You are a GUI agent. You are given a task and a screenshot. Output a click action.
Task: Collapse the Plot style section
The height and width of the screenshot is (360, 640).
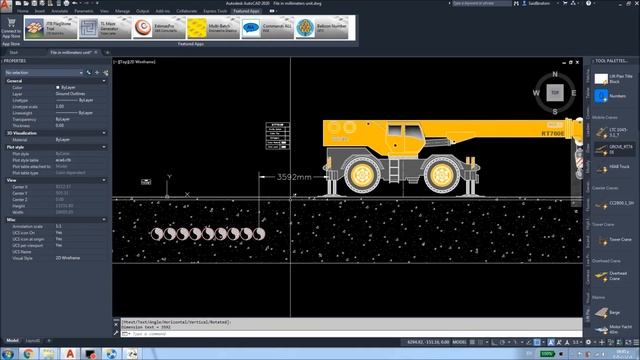pos(104,147)
